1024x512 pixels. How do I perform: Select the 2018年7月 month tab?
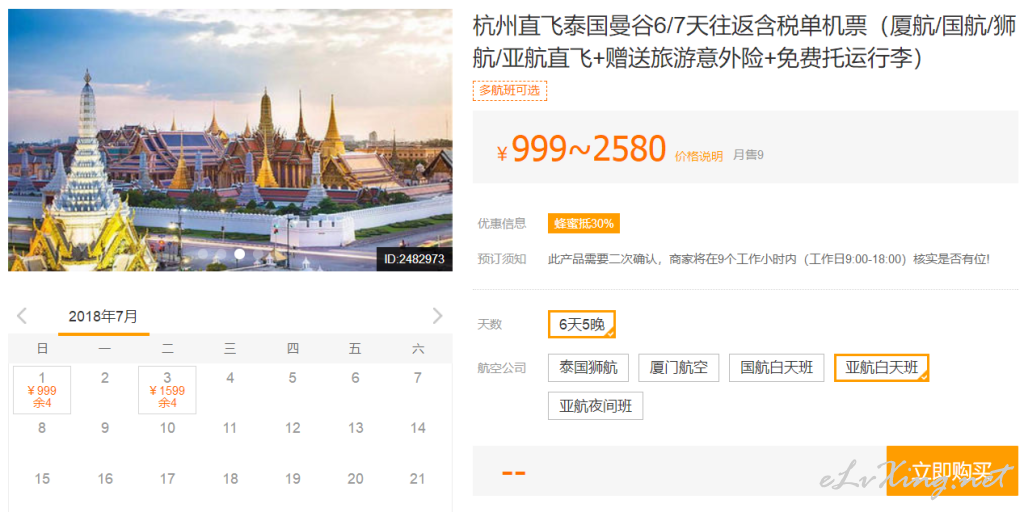[x=103, y=317]
